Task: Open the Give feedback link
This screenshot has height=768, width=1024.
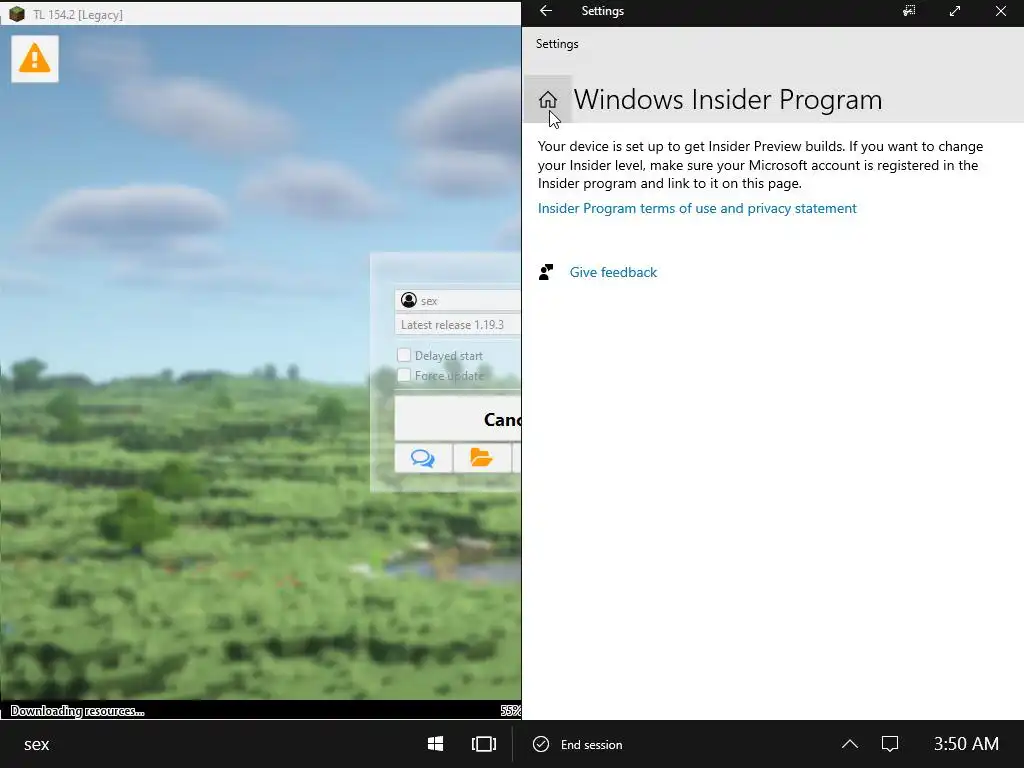Action: coord(613,272)
